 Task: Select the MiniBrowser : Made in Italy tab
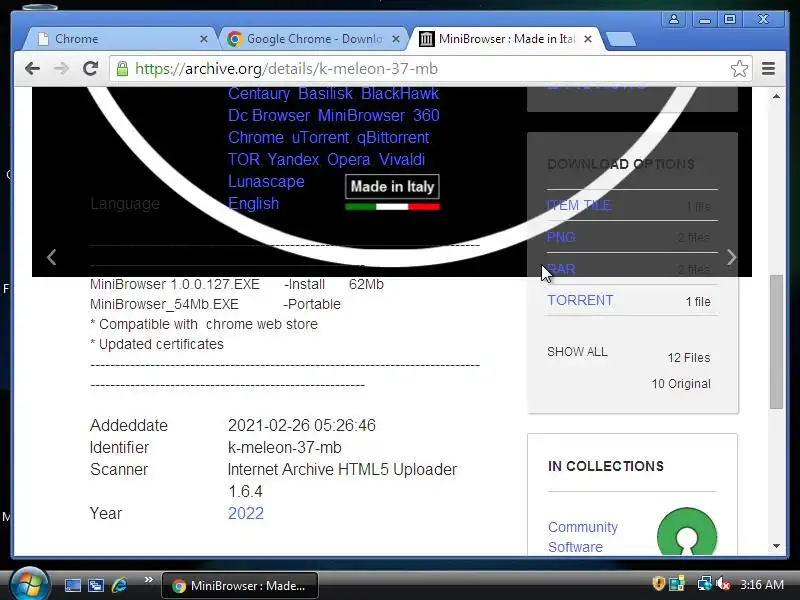click(x=506, y=39)
